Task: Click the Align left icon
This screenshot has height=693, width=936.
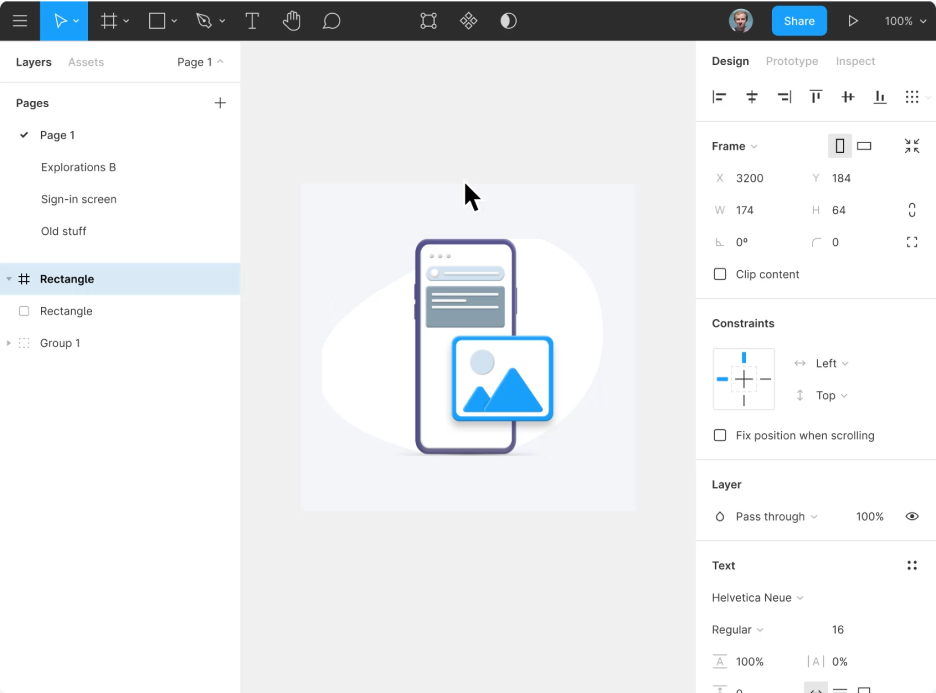Action: 719,96
